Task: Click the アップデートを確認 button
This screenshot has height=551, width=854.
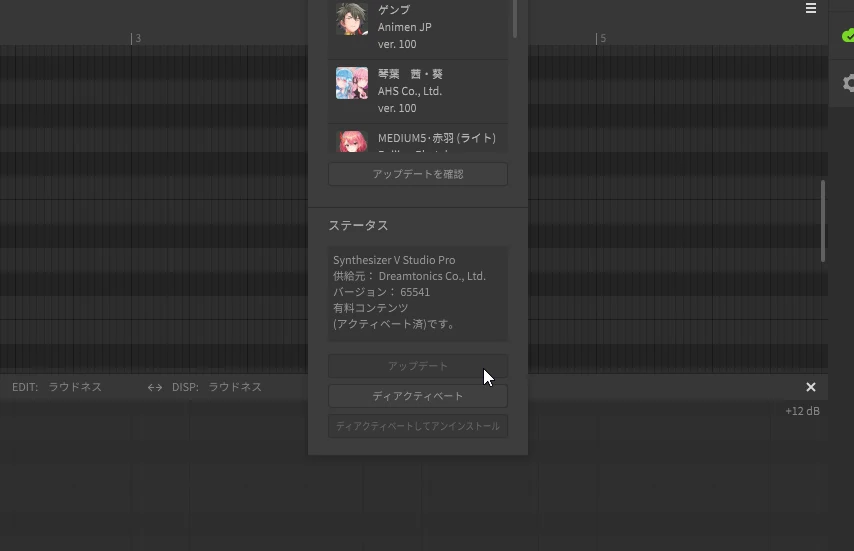Action: point(418,174)
